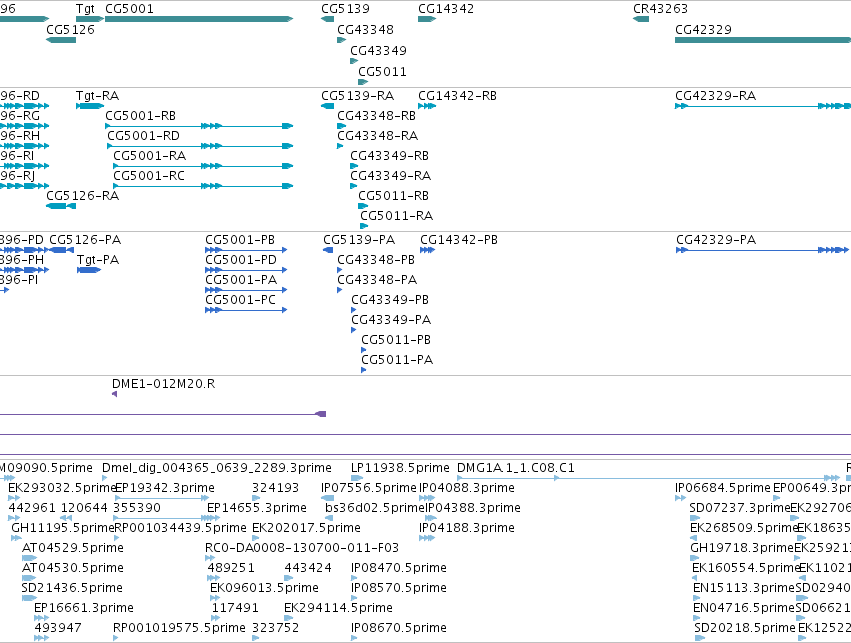
Task: Click the LP11938.5prime EST
Action: pyautogui.click(x=401, y=468)
